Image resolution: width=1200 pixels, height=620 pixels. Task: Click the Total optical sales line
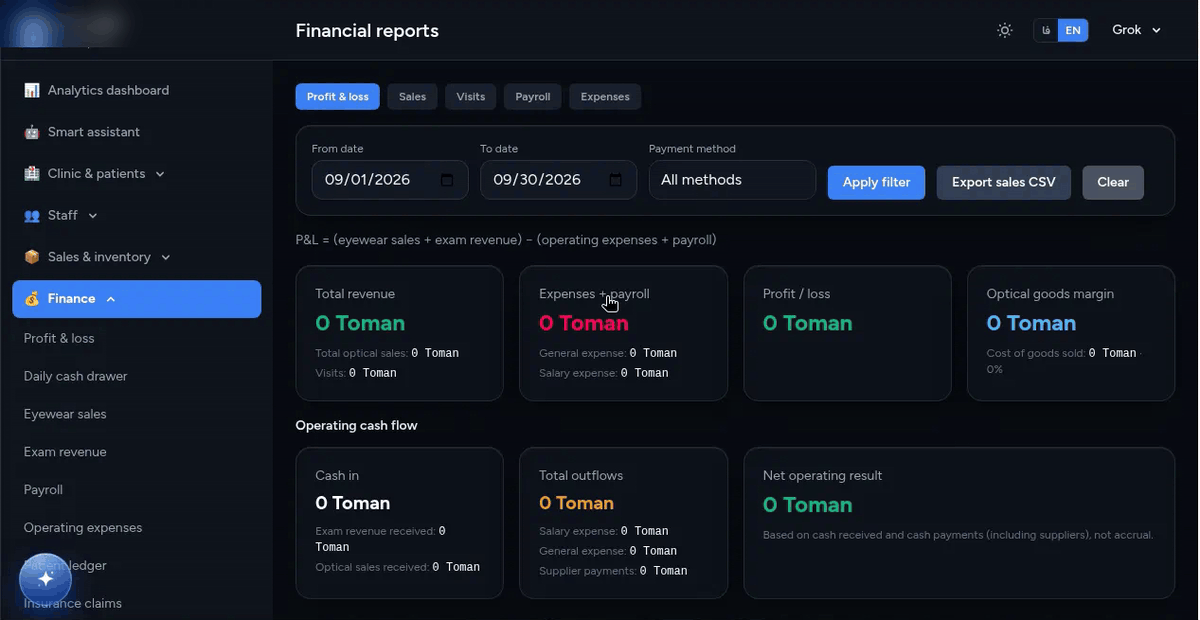(387, 353)
